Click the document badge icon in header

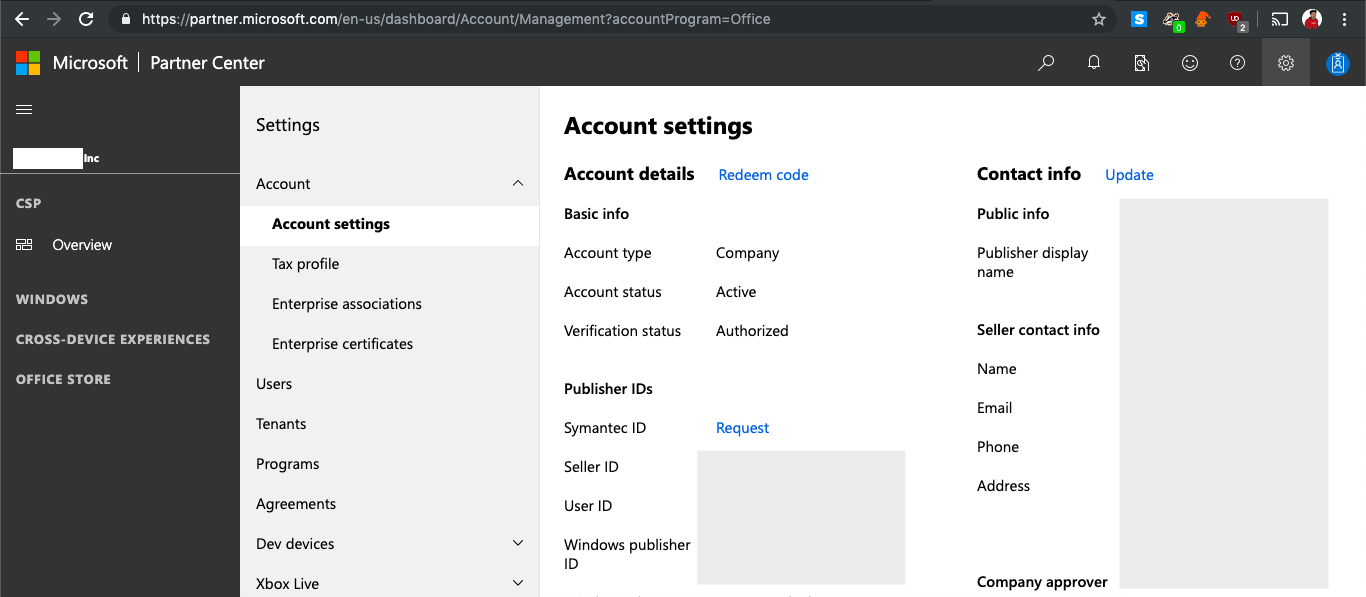point(1142,63)
